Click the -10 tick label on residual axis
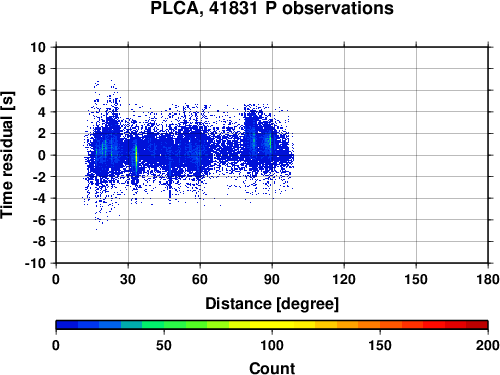 [x=35, y=263]
